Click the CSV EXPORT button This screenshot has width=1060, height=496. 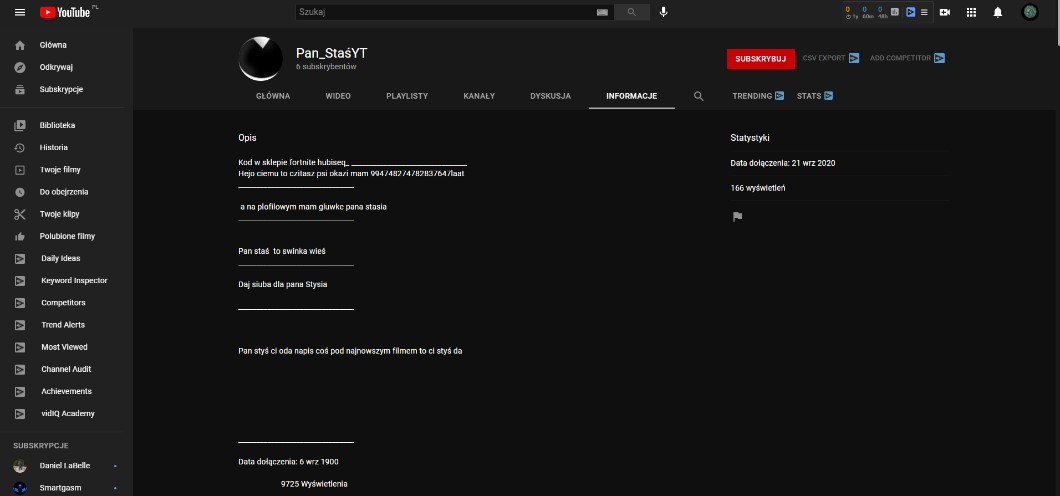tap(830, 58)
